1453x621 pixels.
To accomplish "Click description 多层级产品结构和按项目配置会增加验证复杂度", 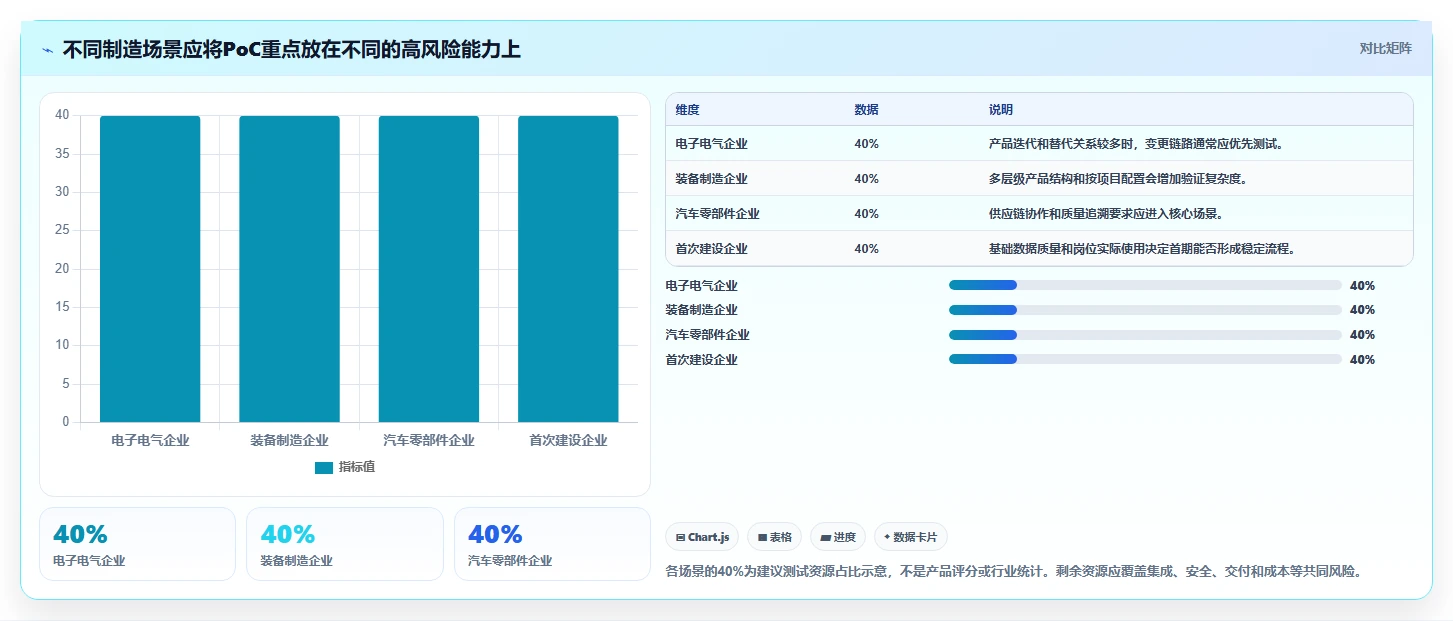I will pyautogui.click(x=1119, y=179).
